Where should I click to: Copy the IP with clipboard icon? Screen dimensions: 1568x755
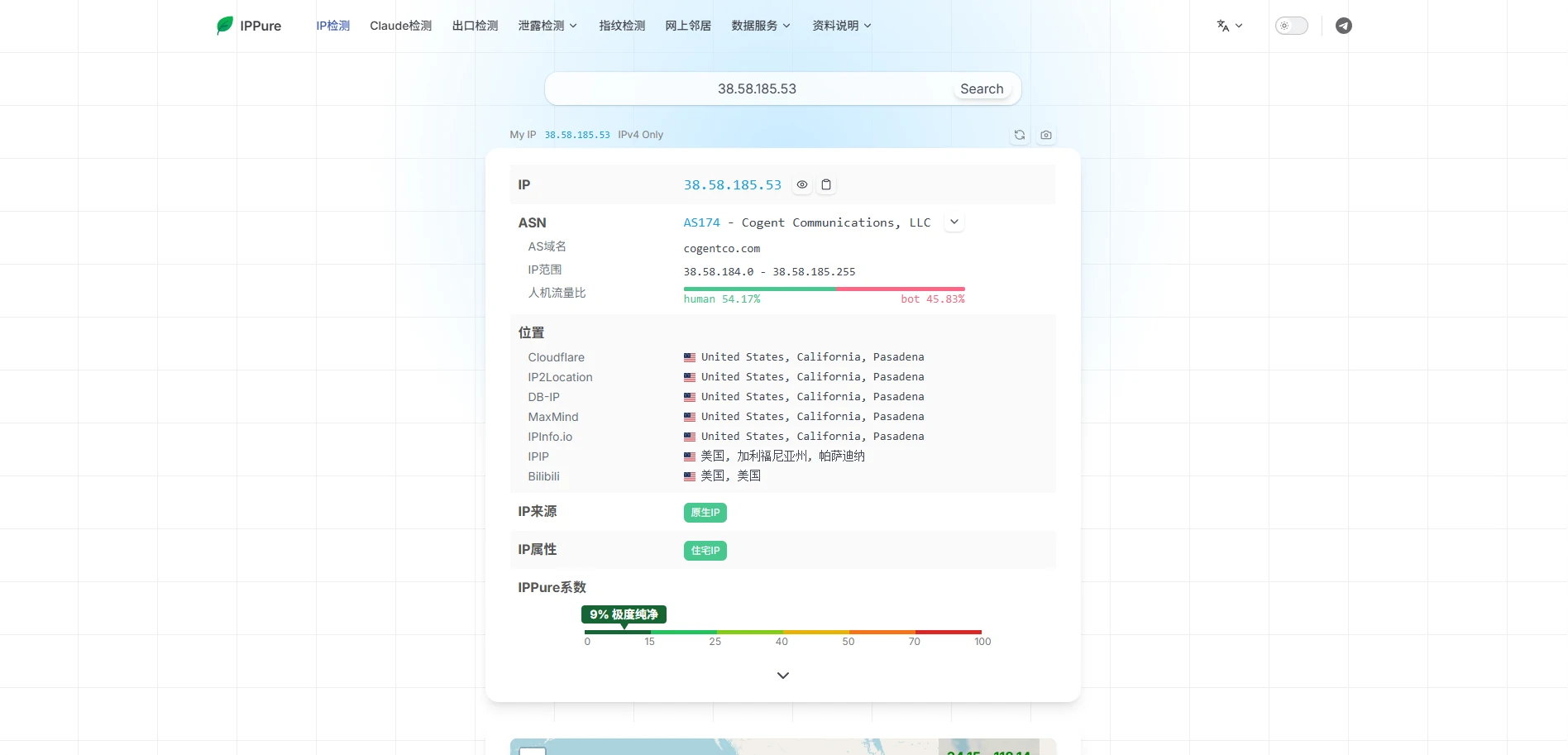click(826, 185)
